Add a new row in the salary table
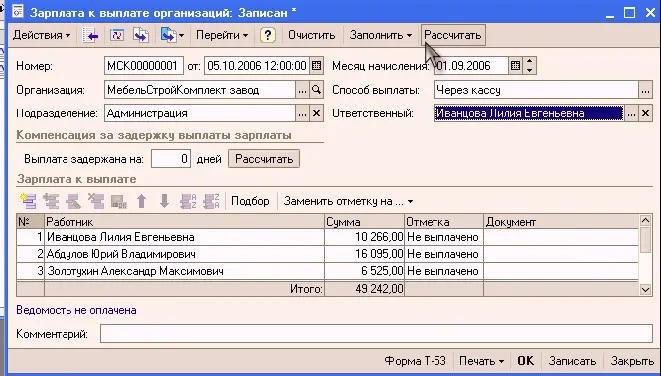 point(28,201)
